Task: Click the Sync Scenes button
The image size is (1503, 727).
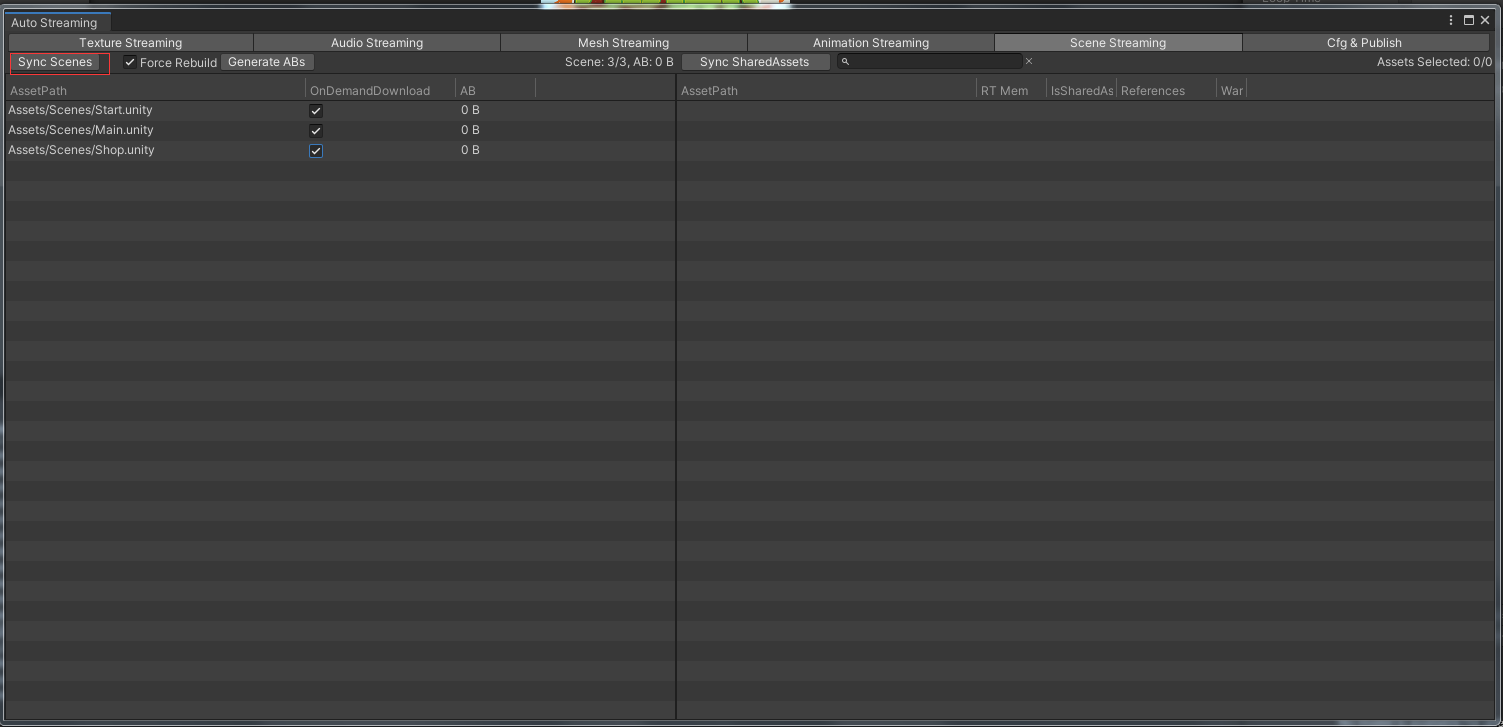Action: (x=55, y=62)
